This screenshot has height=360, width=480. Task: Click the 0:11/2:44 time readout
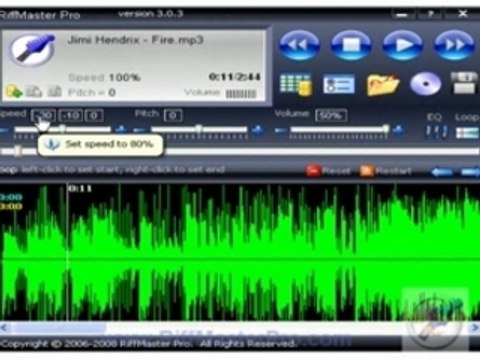point(234,77)
